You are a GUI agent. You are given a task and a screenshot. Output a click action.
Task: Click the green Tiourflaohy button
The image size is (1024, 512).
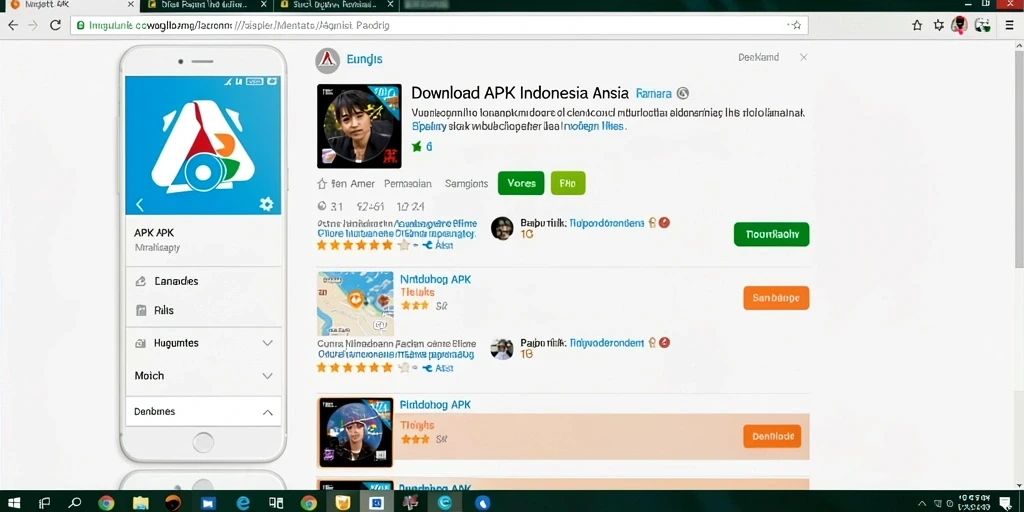(x=771, y=234)
